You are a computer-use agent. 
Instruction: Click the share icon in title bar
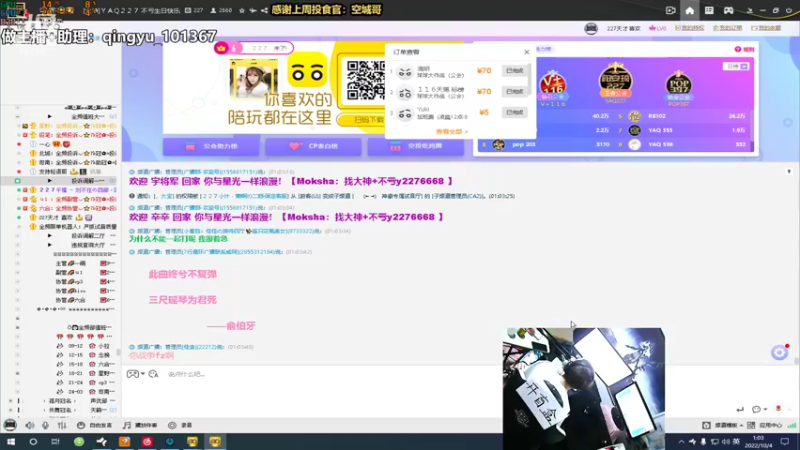tap(264, 10)
